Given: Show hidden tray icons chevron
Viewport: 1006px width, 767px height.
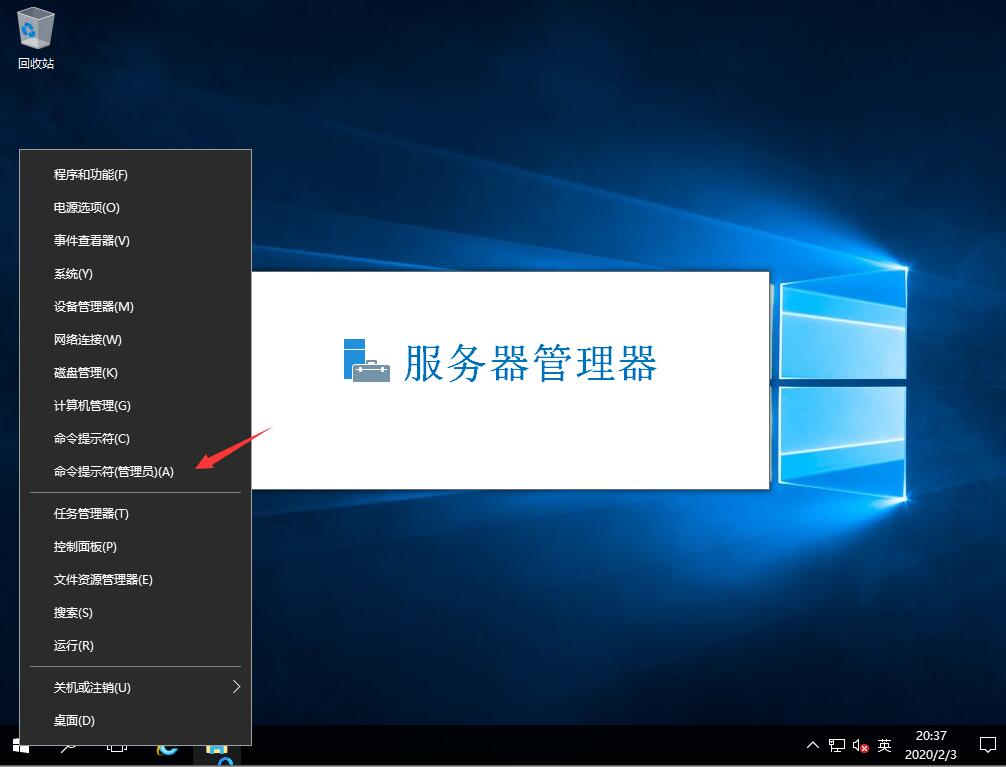Looking at the screenshot, I should pos(812,745).
